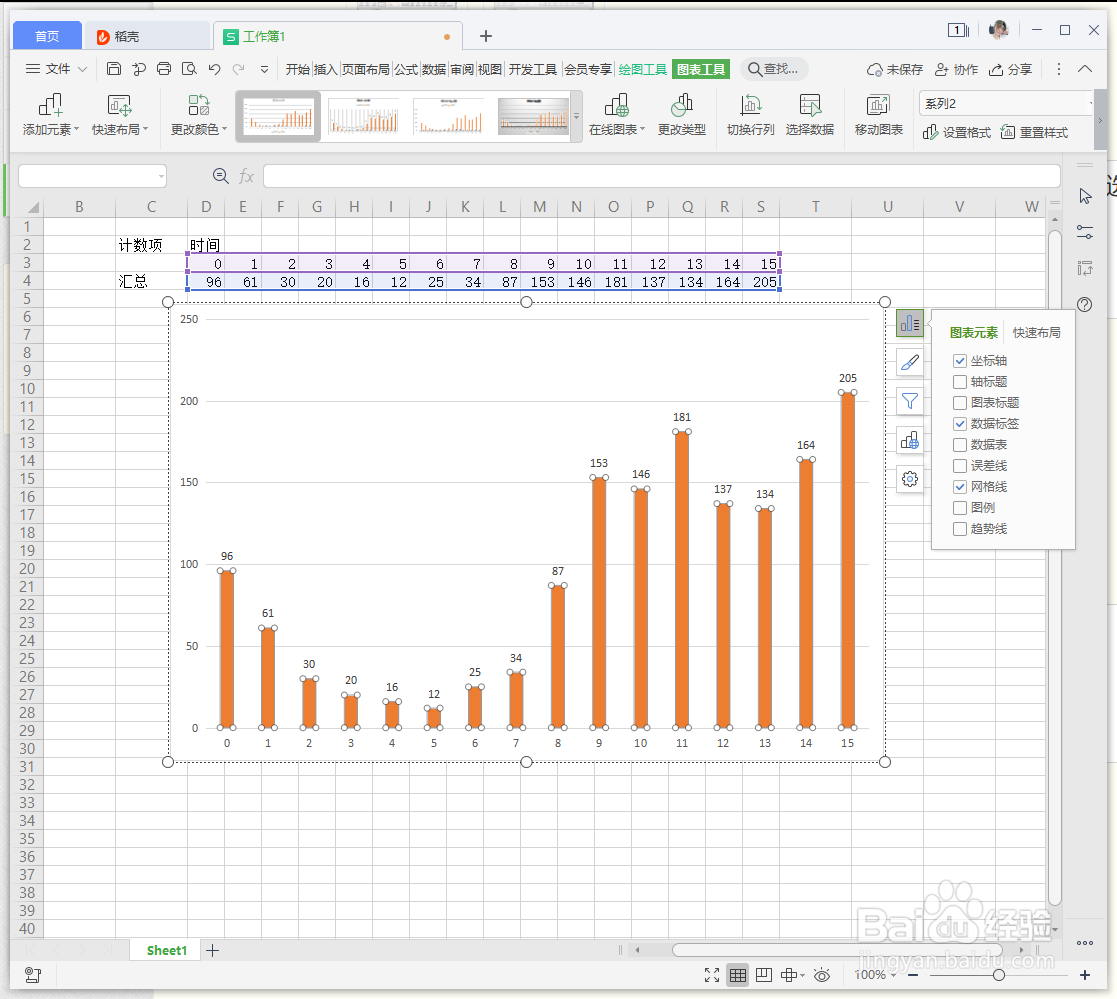Image resolution: width=1117 pixels, height=999 pixels.
Task: Check the 轴标题 checkbox
Action: pos(960,382)
